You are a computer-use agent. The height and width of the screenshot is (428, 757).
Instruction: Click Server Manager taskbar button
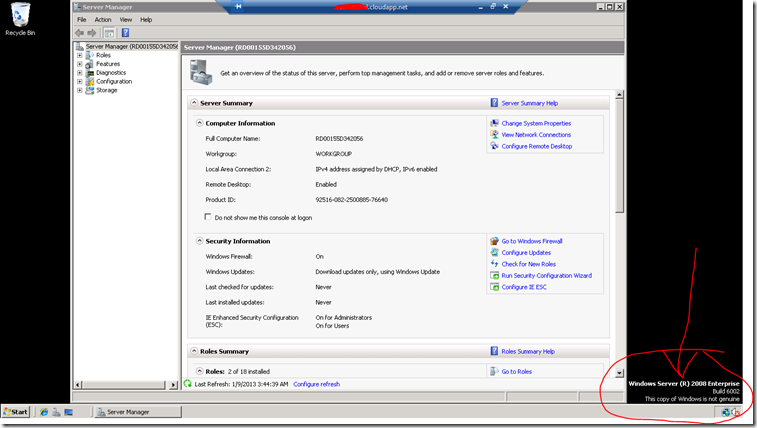pyautogui.click(x=138, y=412)
